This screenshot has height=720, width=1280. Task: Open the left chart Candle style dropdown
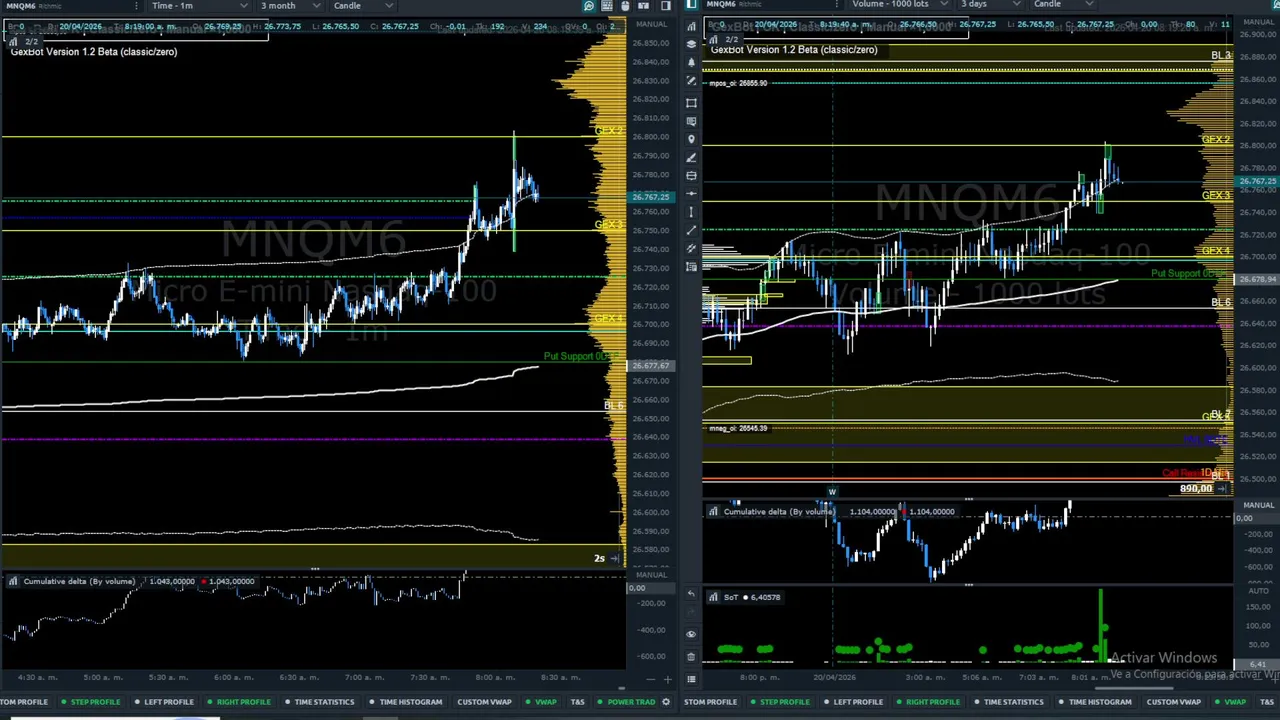click(362, 6)
